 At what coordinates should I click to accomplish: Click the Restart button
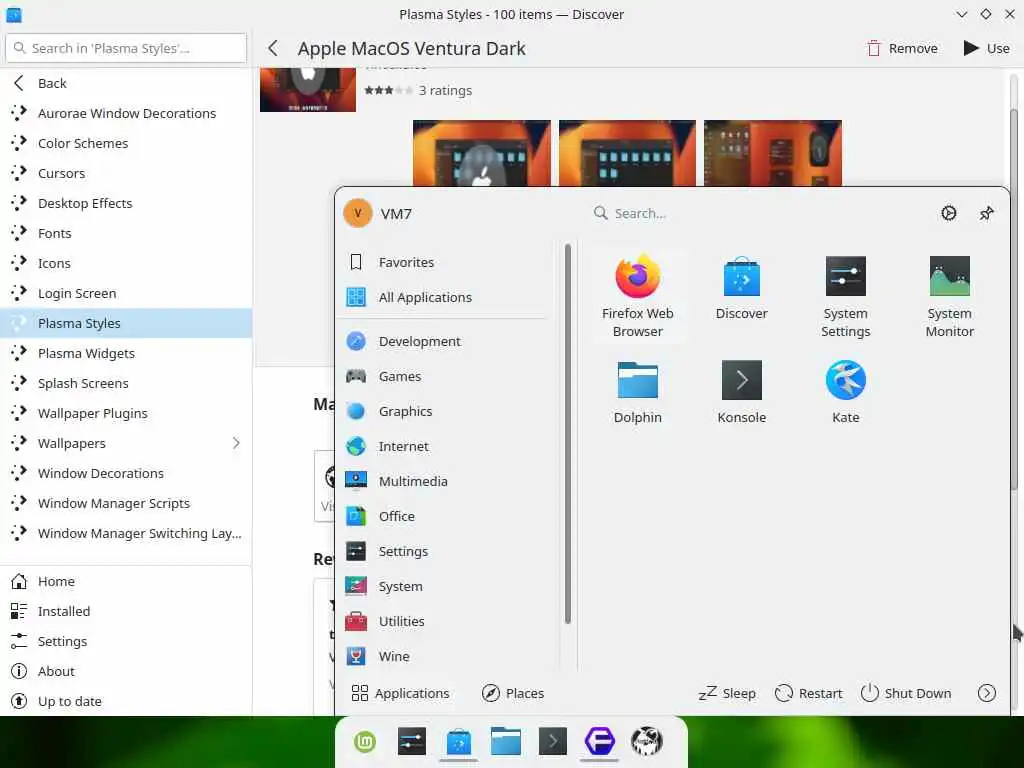point(808,693)
